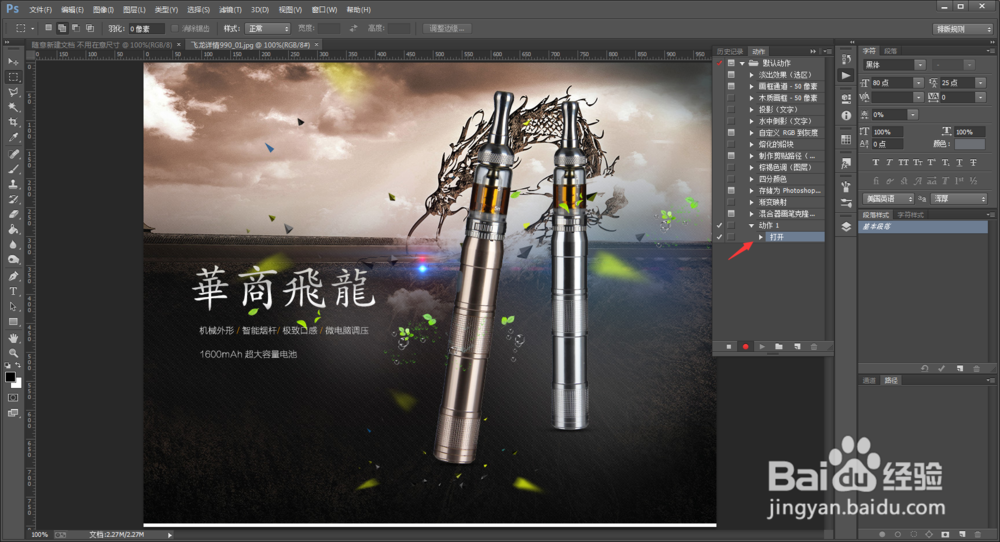Screen dimensions: 1000x542
Task: Open the Layers panel icon in dock
Action: pyautogui.click(x=846, y=227)
